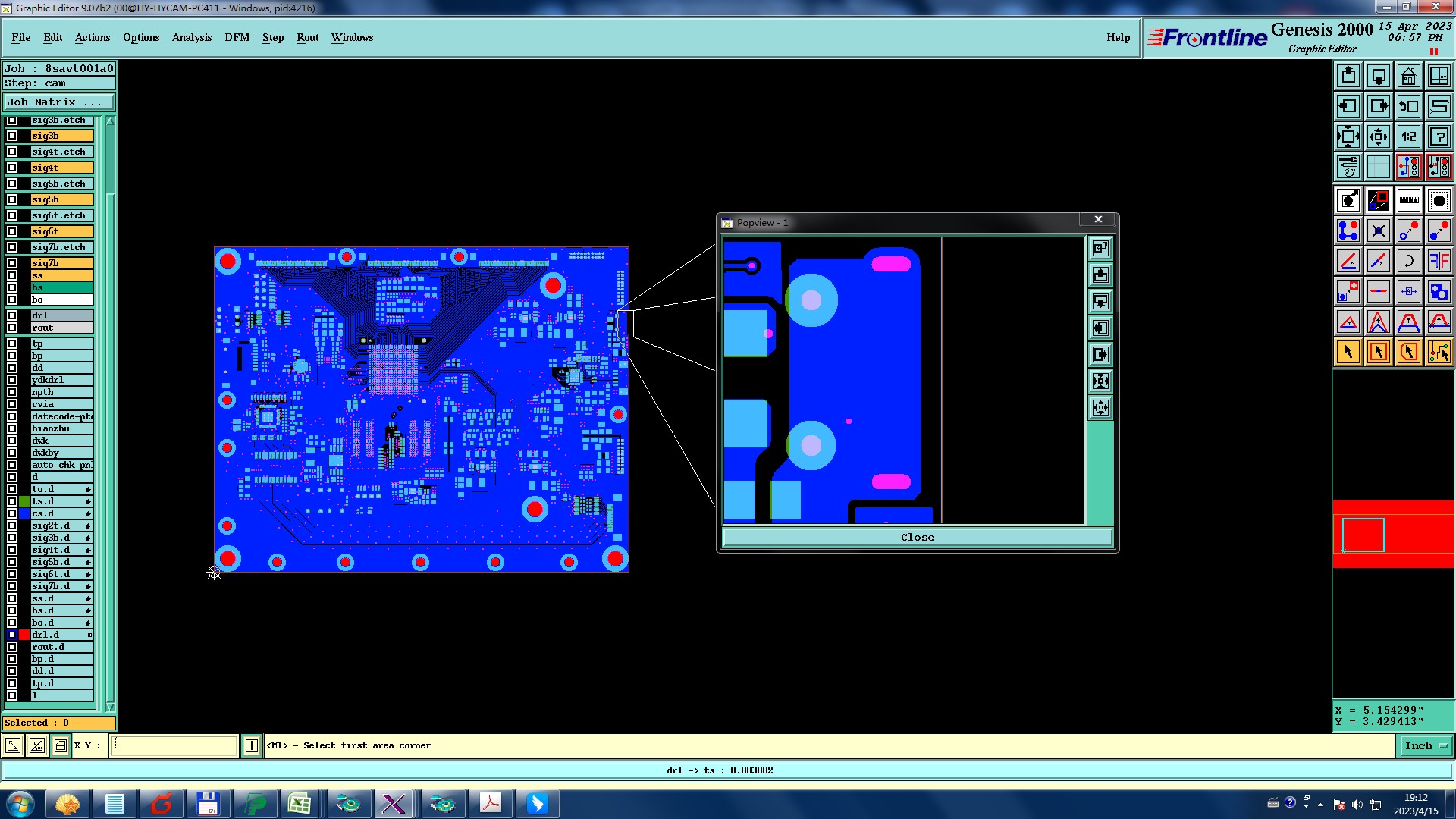
Task: Click the delete feature X icon
Action: 1378,231
